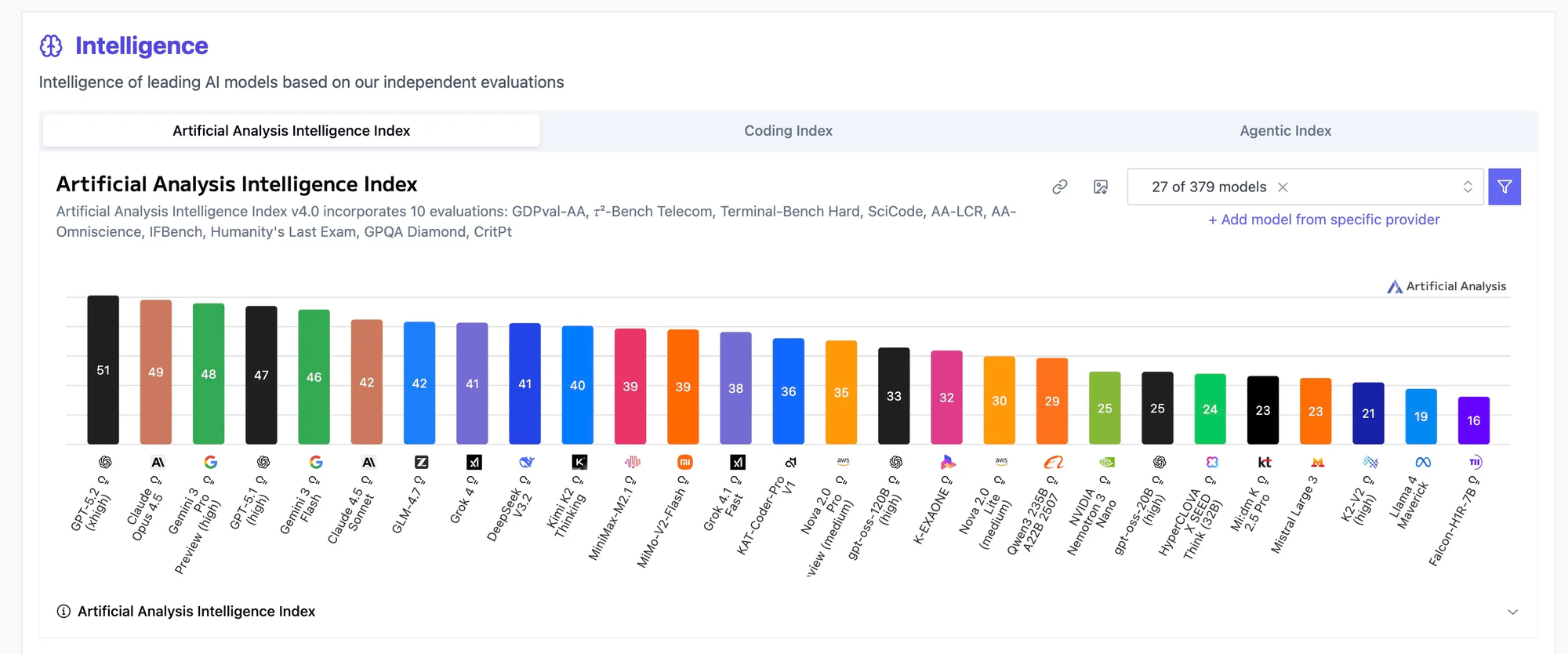Click the MiniMax waveform logo
The height and width of the screenshot is (654, 1568).
point(632,463)
